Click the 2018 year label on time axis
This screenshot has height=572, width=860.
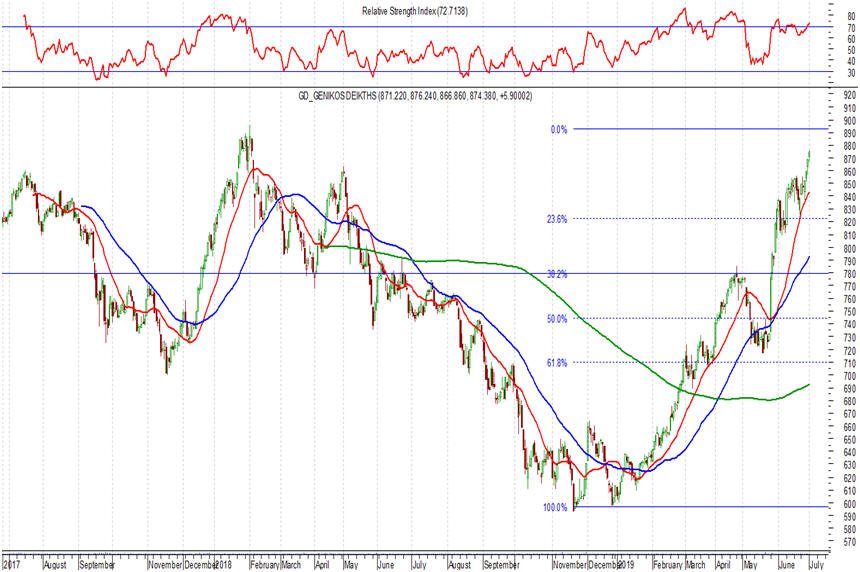click(x=224, y=564)
